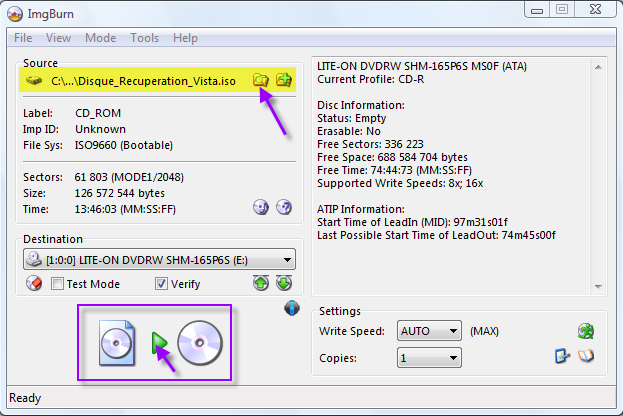
Task: Click the green down-arrow load tray button
Action: [x=284, y=283]
